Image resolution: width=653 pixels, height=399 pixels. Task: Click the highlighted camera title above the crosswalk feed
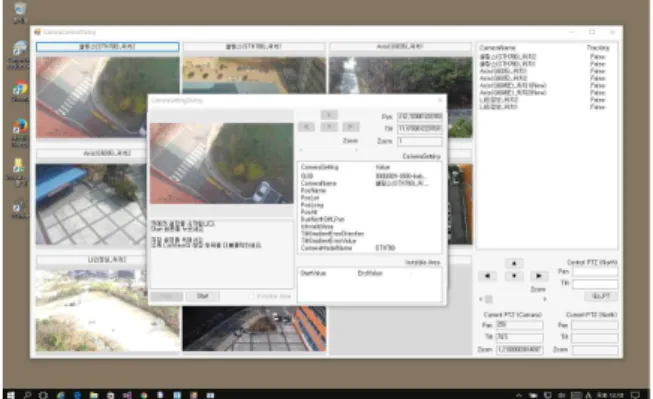click(107, 47)
